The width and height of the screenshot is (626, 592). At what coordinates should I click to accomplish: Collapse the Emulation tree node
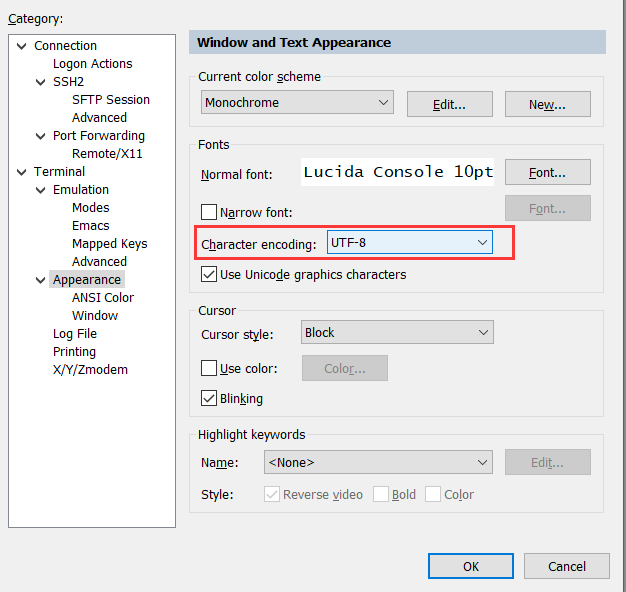[x=40, y=190]
